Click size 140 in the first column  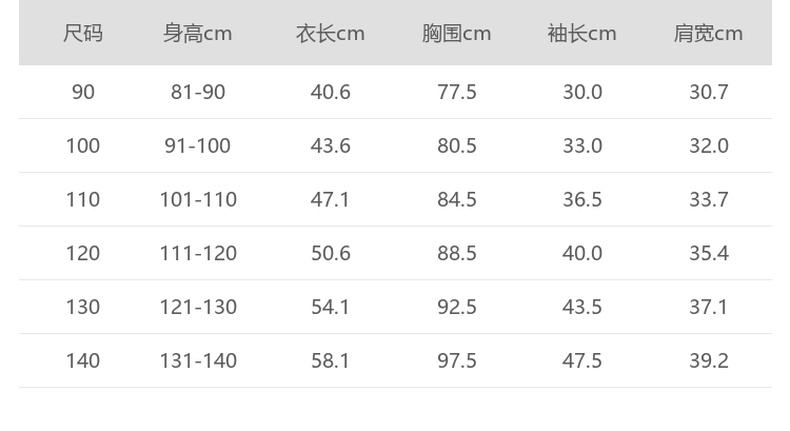click(83, 360)
